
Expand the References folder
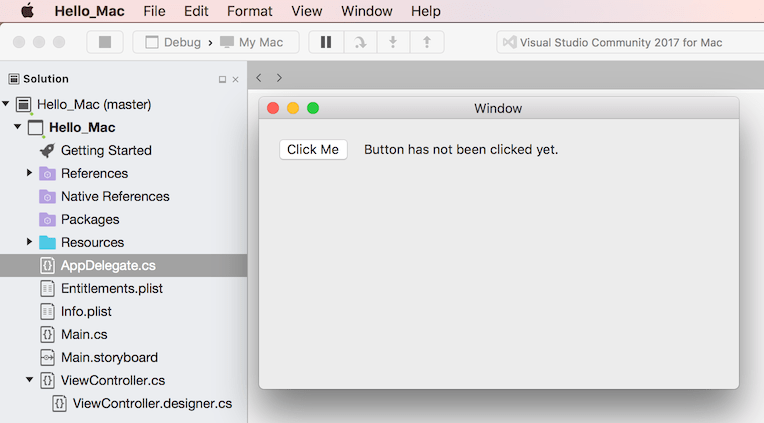pyautogui.click(x=29, y=173)
